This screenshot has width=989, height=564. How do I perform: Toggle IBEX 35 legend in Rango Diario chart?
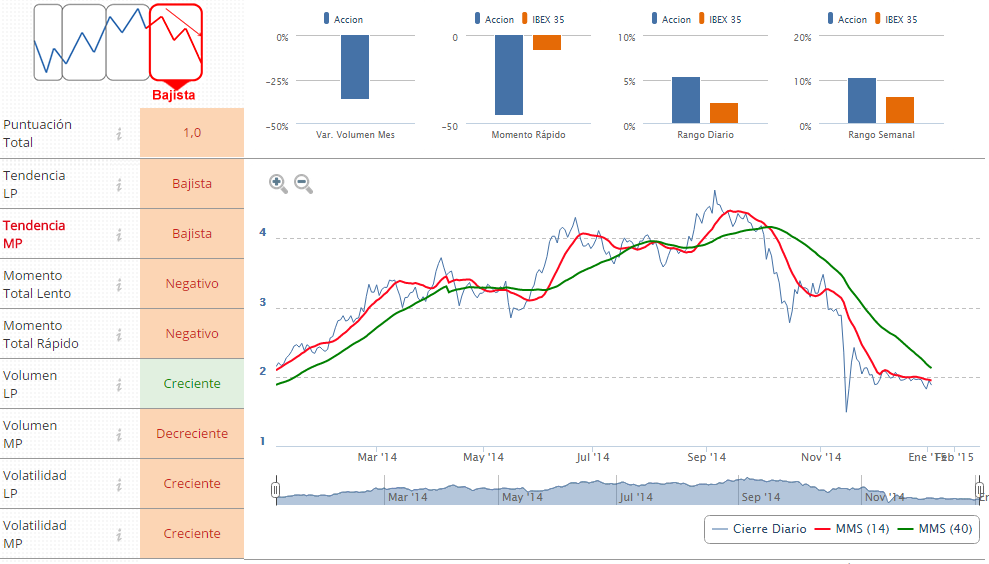[x=720, y=19]
